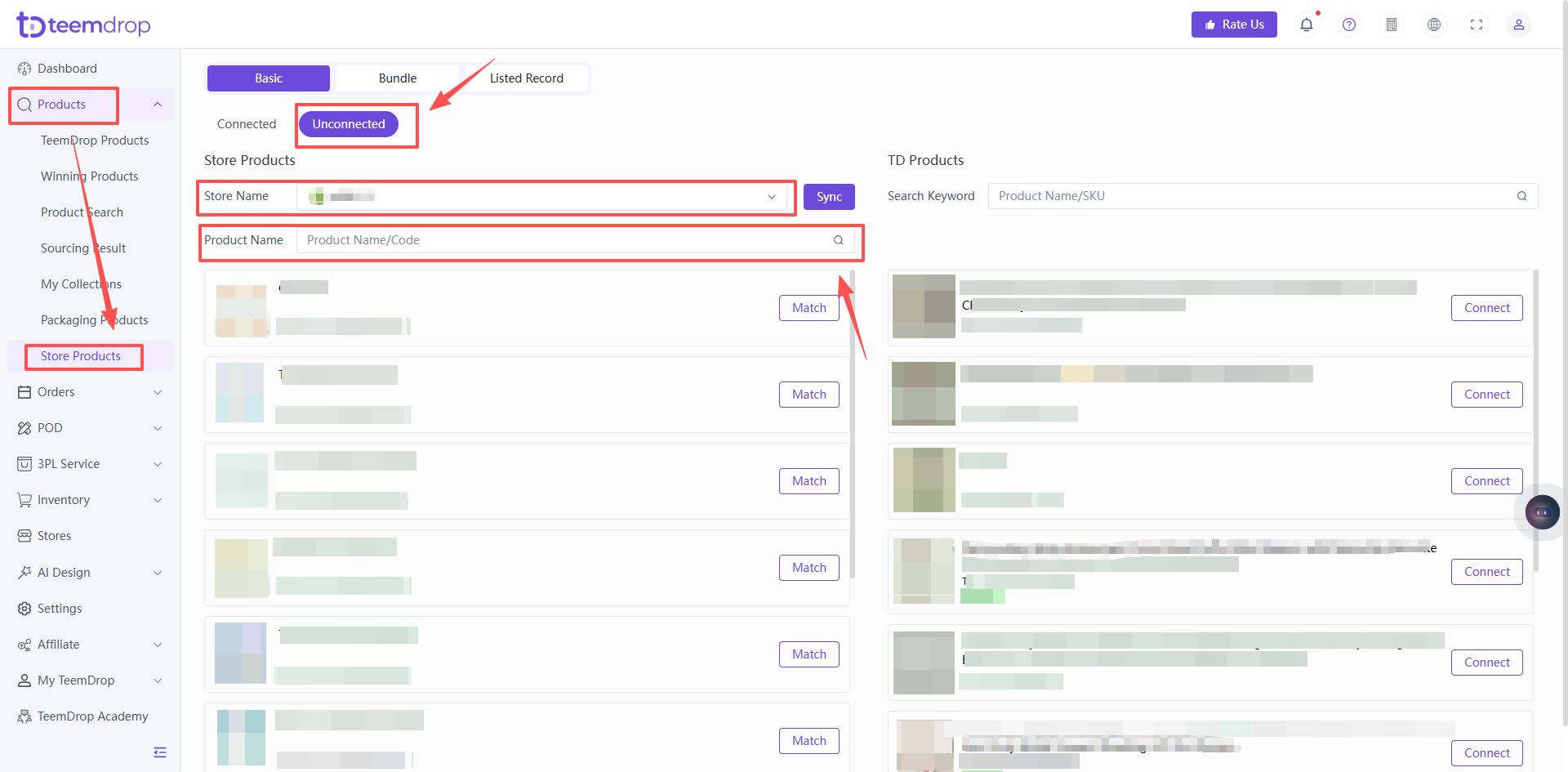Open Store Products menu item
1568x772 pixels.
[81, 356]
